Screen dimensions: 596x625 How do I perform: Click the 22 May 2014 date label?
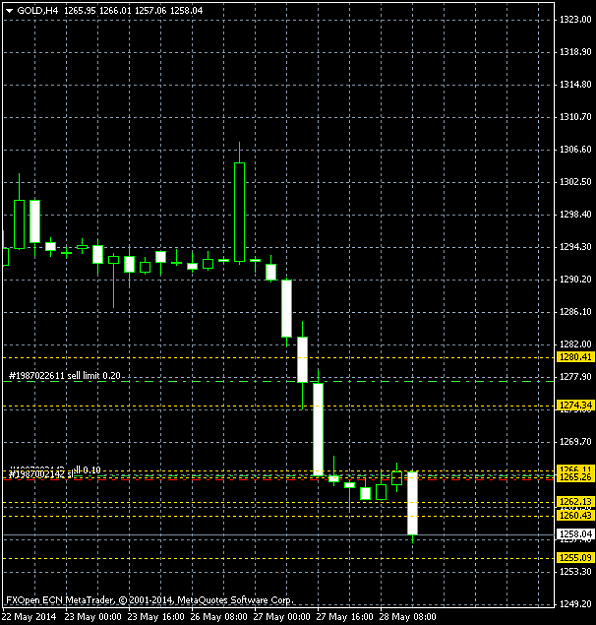tap(29, 617)
